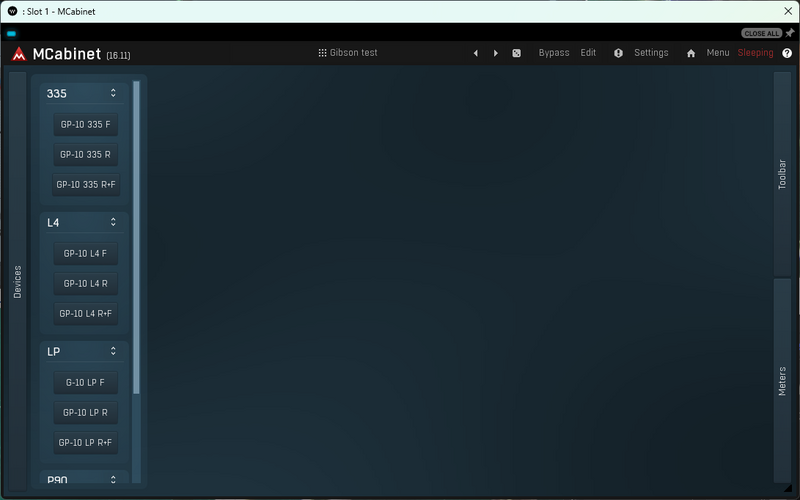Select the GP-10 L4 F device
The height and width of the screenshot is (500, 800).
tap(86, 254)
